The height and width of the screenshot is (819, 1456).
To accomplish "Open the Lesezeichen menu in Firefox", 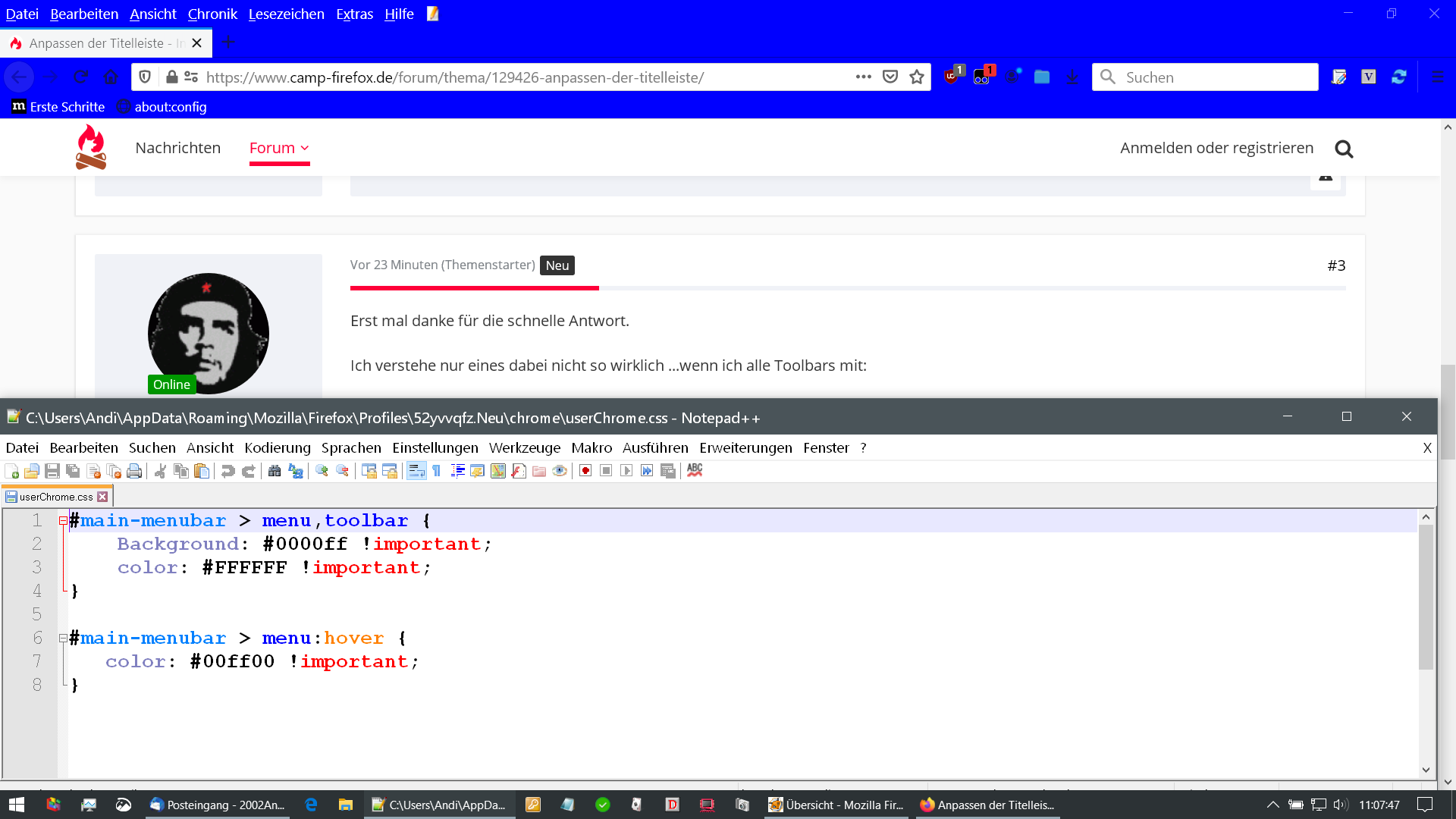I will pyautogui.click(x=286, y=14).
